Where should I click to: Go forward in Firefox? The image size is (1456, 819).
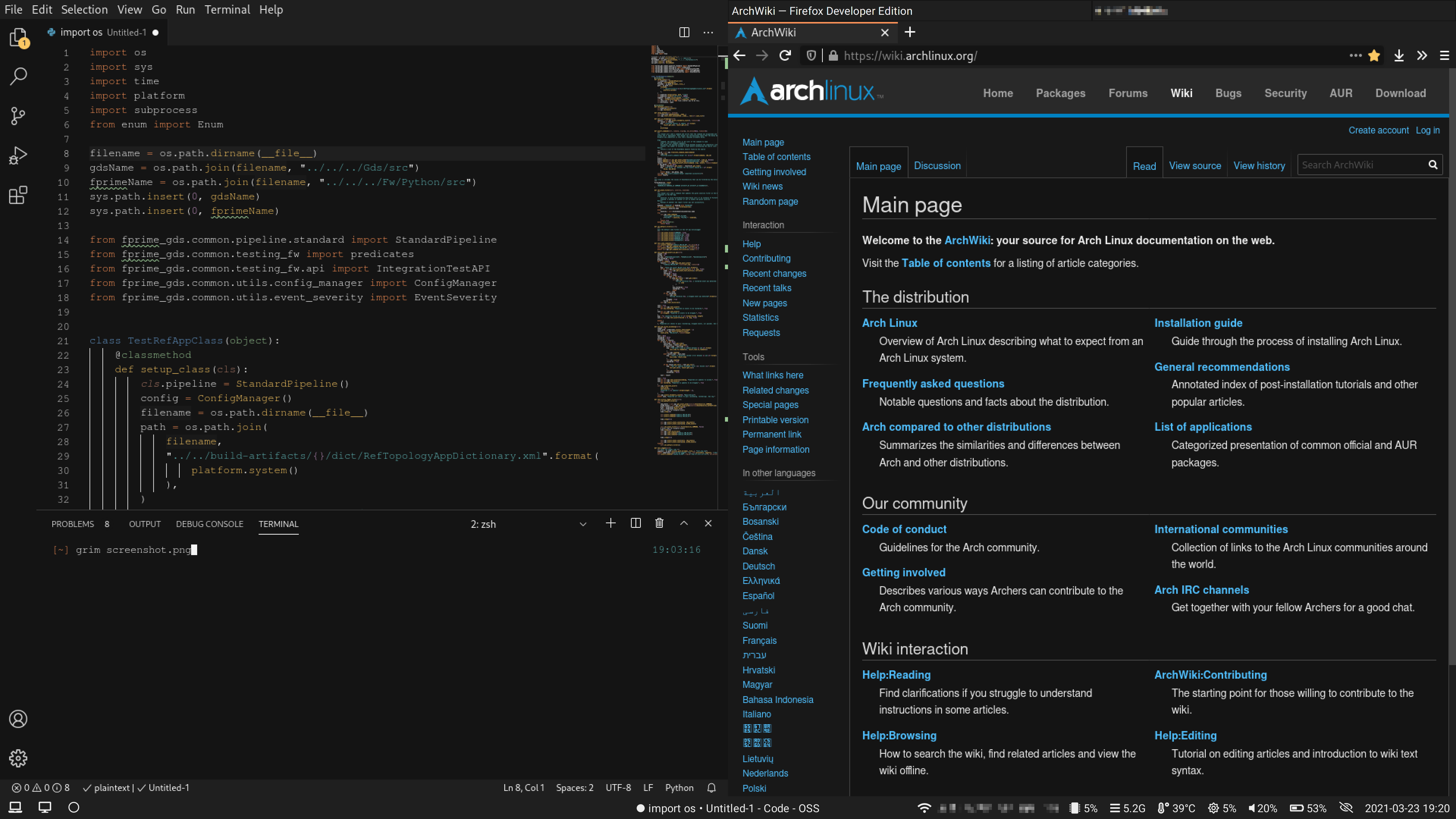pos(762,55)
